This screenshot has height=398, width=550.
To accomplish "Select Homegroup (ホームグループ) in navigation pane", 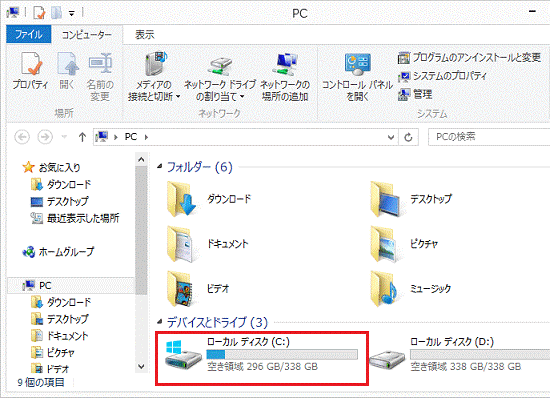I will pos(58,251).
